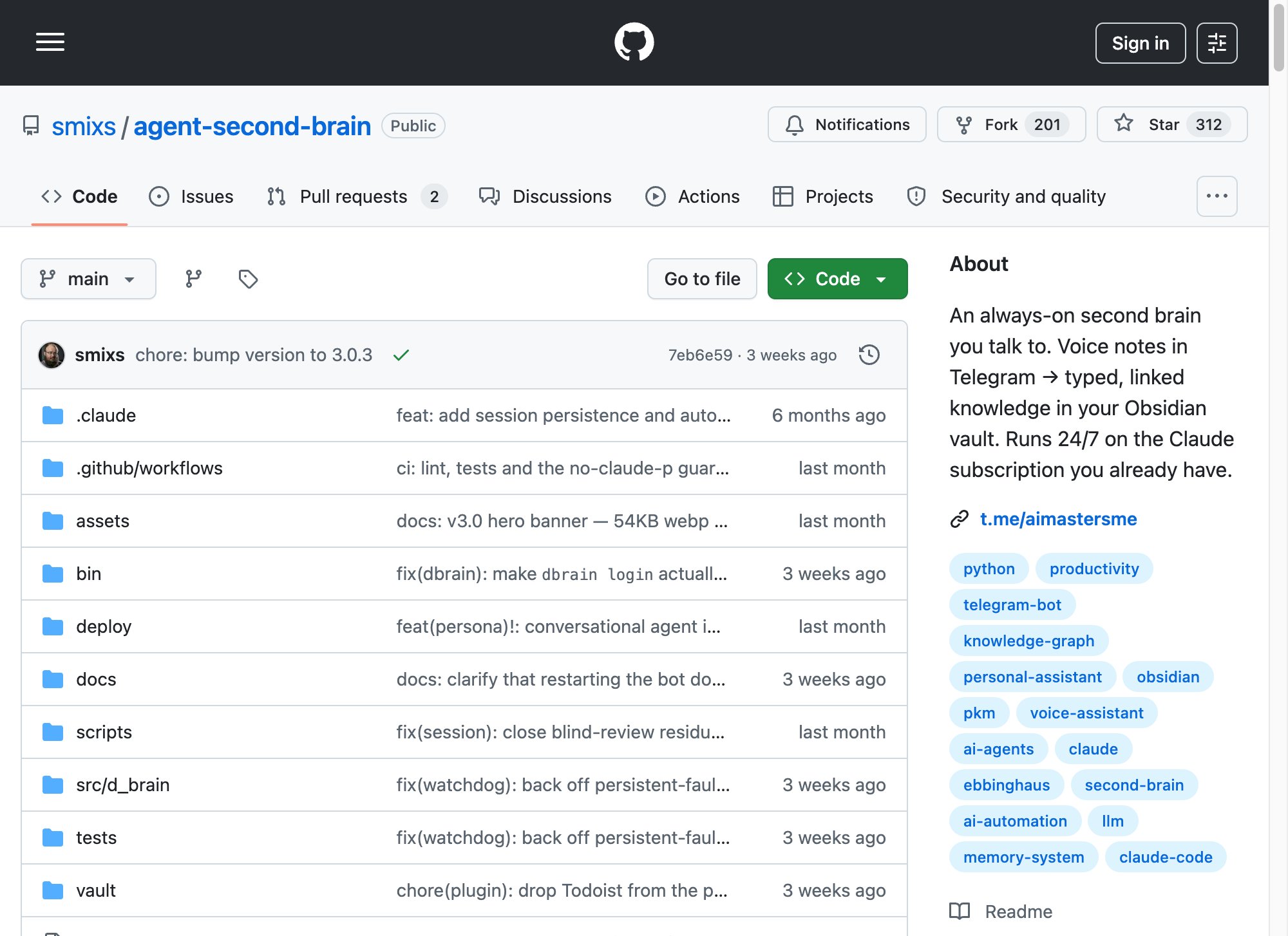Select the productivity topic tag
Screen dimensions: 1288x936
pyautogui.click(x=1094, y=568)
